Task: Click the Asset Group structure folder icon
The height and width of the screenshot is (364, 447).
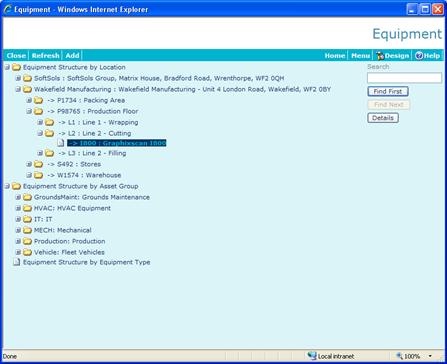Action: (x=16, y=186)
